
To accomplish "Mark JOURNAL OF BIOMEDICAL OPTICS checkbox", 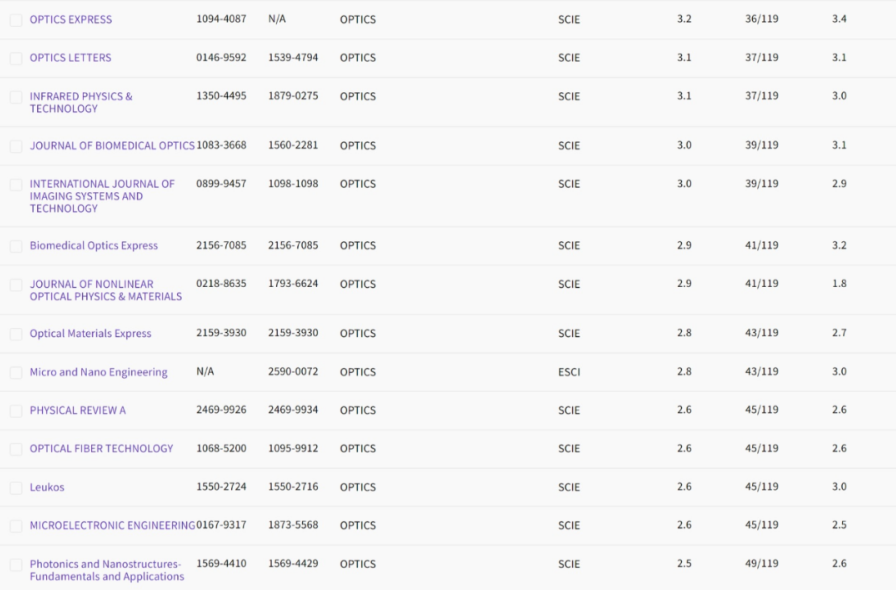I will point(16,146).
